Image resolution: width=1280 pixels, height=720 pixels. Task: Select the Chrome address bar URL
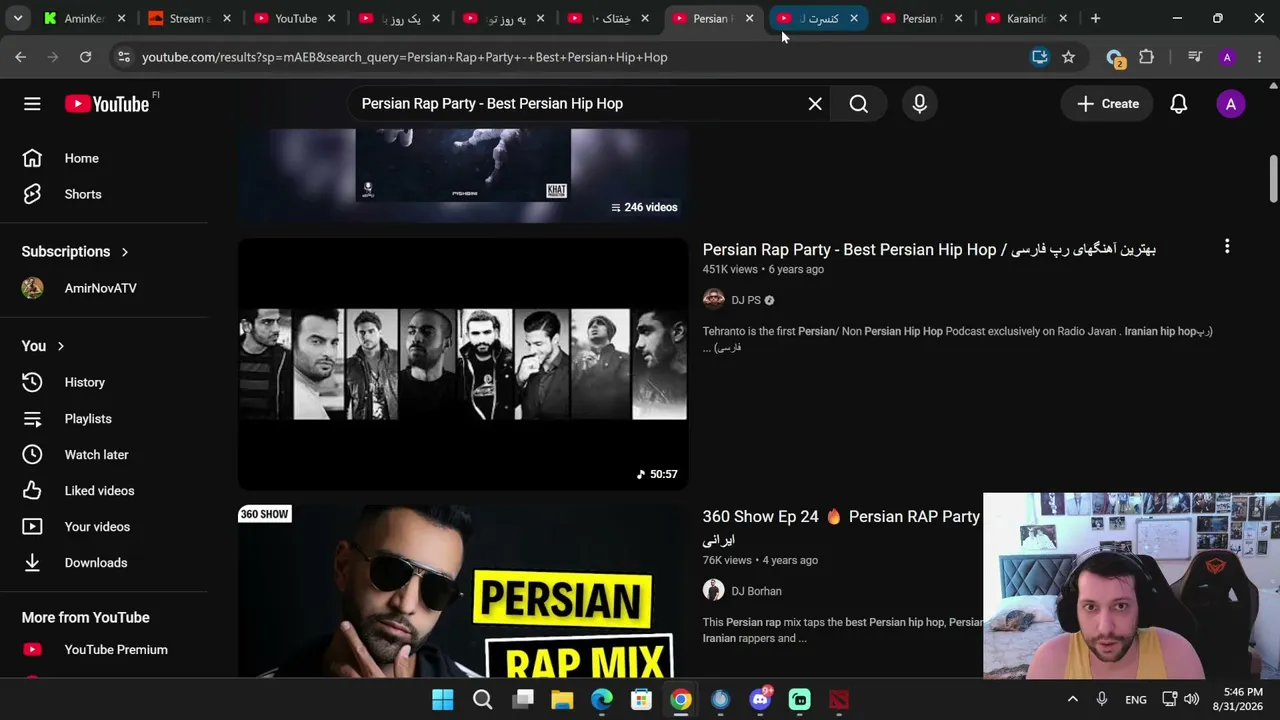click(404, 57)
